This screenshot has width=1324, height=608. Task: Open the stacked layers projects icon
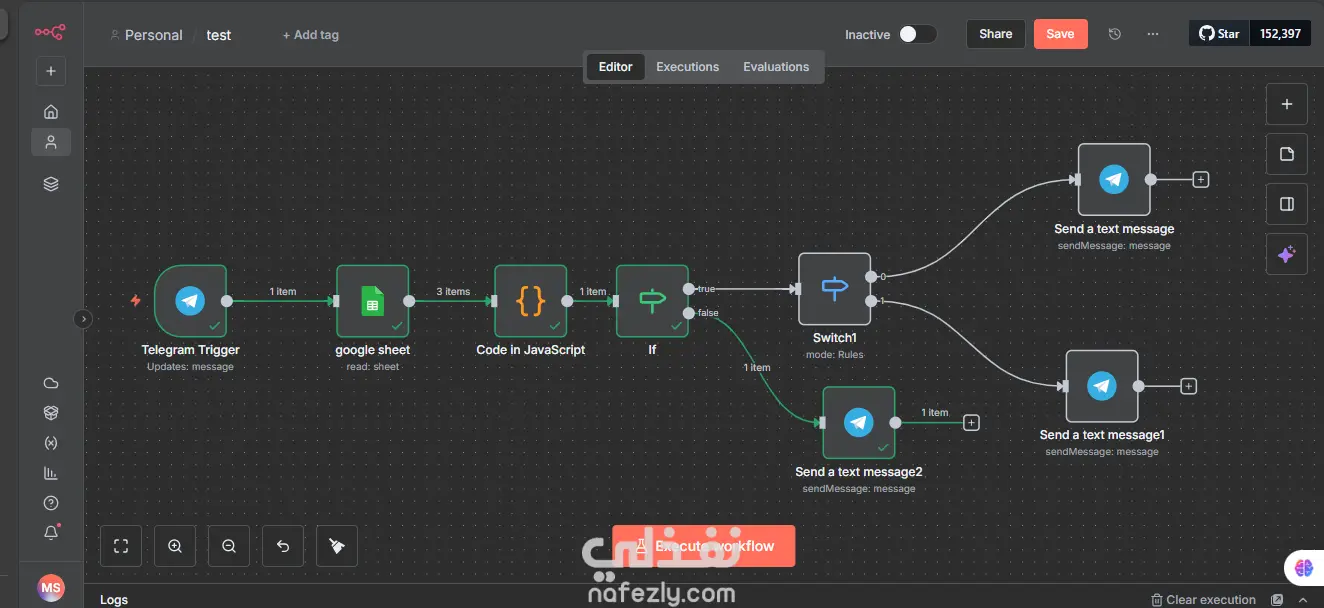point(51,184)
